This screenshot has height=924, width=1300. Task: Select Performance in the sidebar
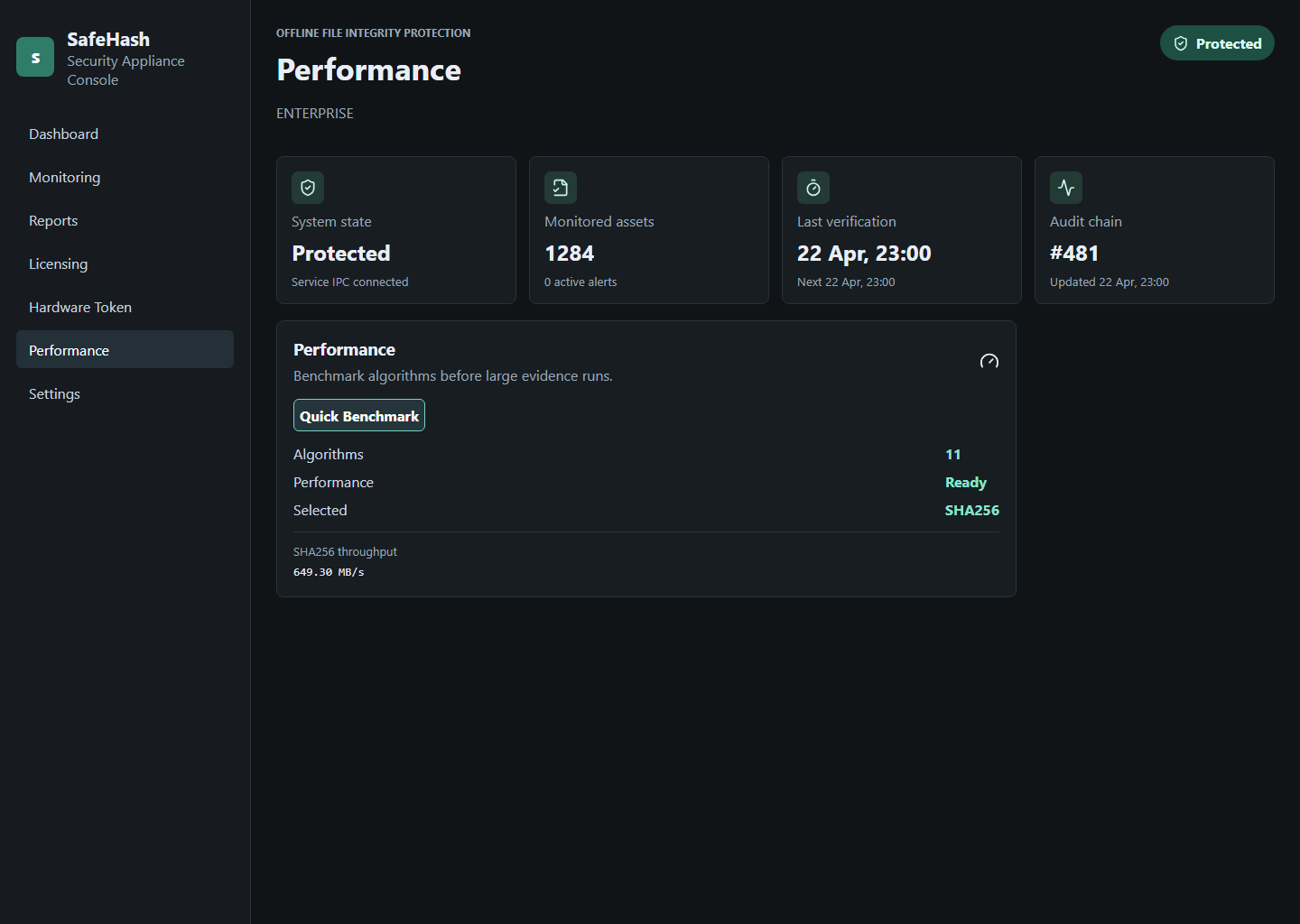click(x=69, y=350)
